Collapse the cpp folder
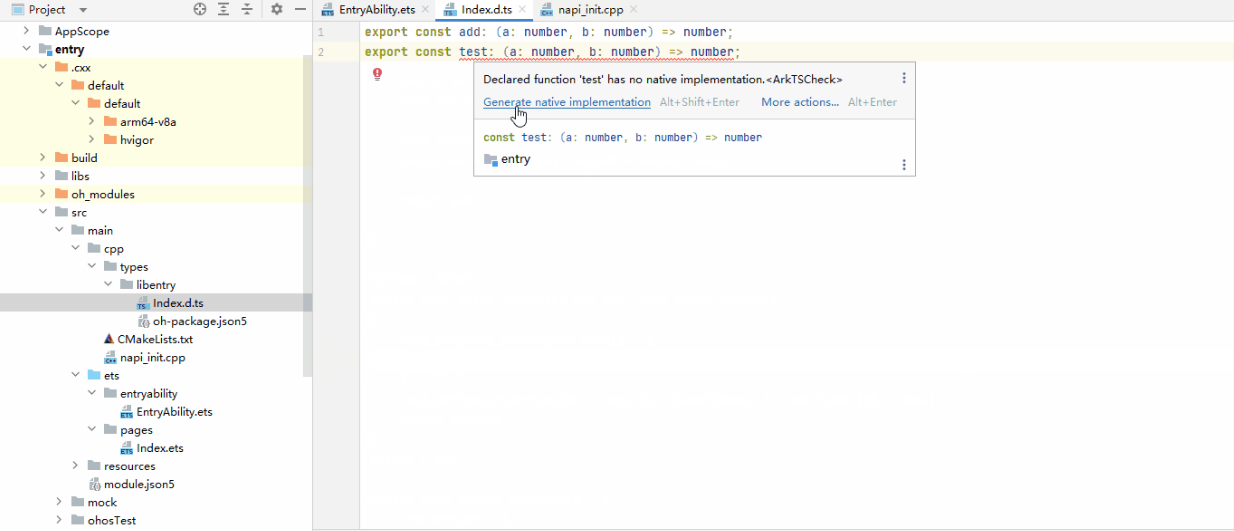Image resolution: width=1234 pixels, height=531 pixels. pos(76,249)
